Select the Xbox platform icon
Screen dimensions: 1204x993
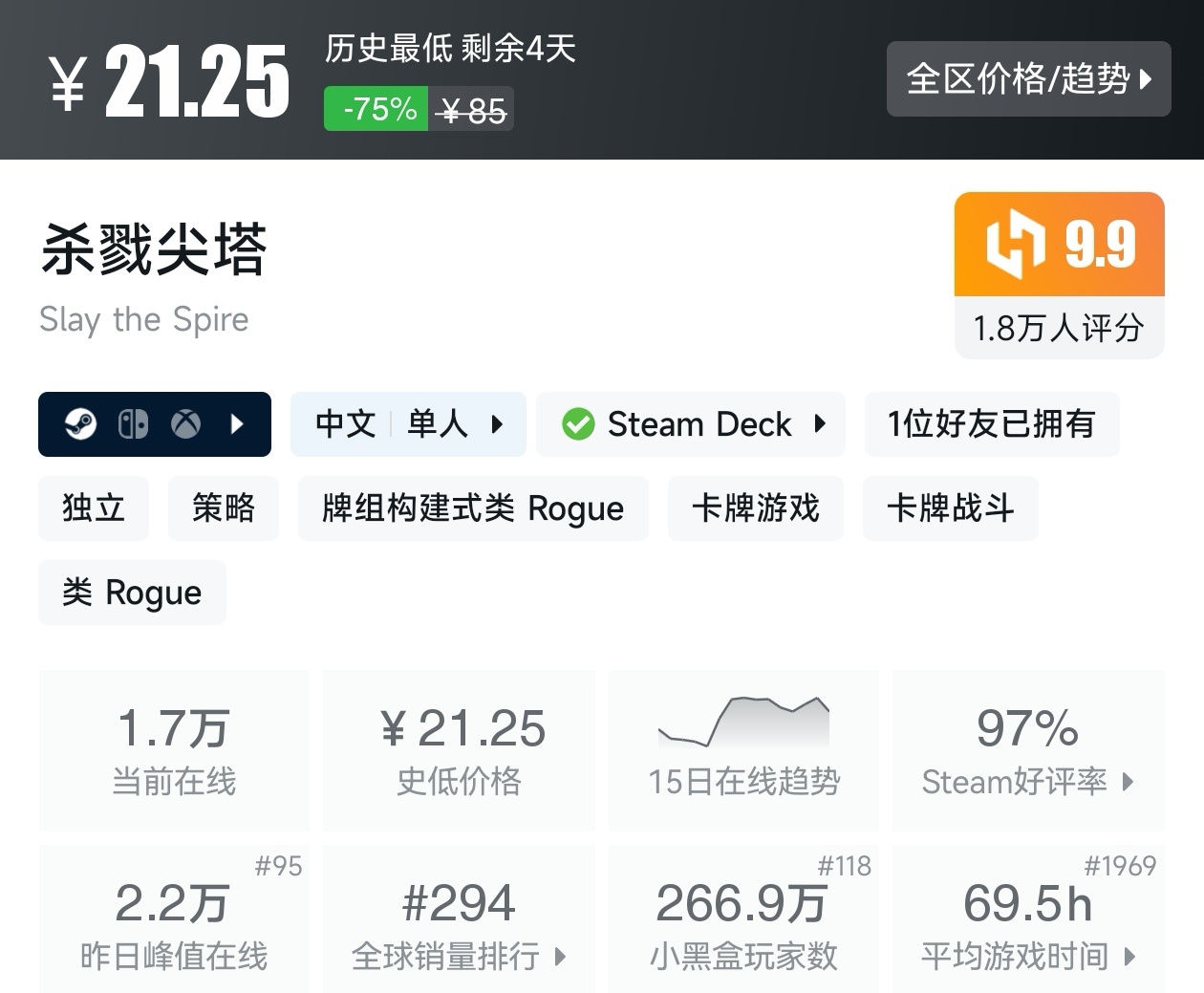[x=186, y=423]
